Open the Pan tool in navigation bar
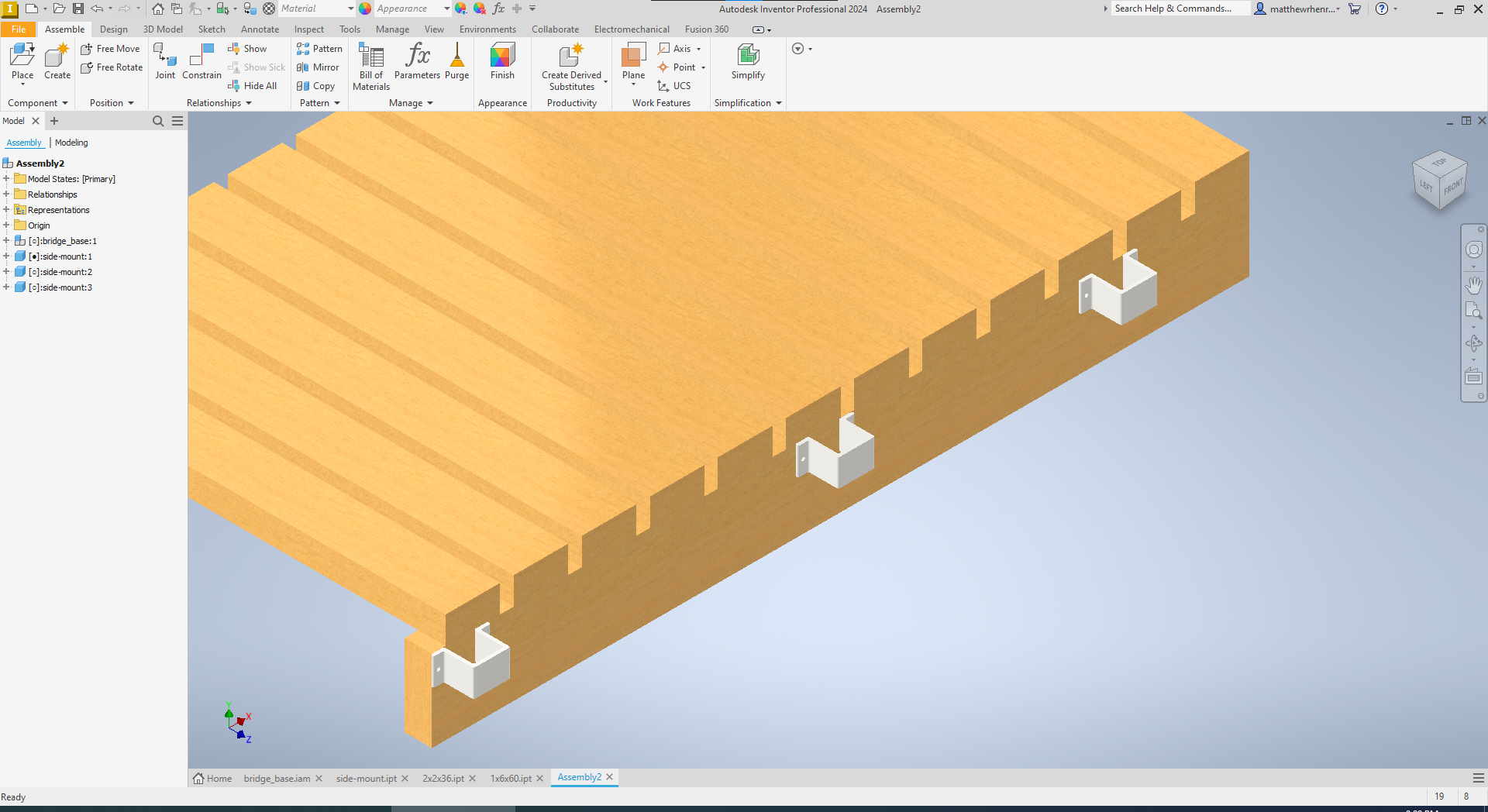 [1473, 285]
